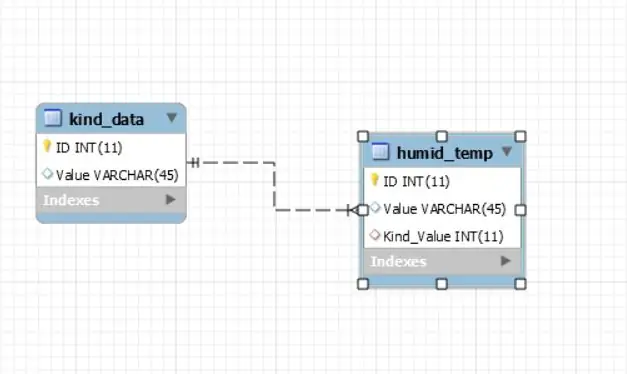Click the one-to-one marker near kind_data
This screenshot has height=374, width=627.
pyautogui.click(x=194, y=162)
